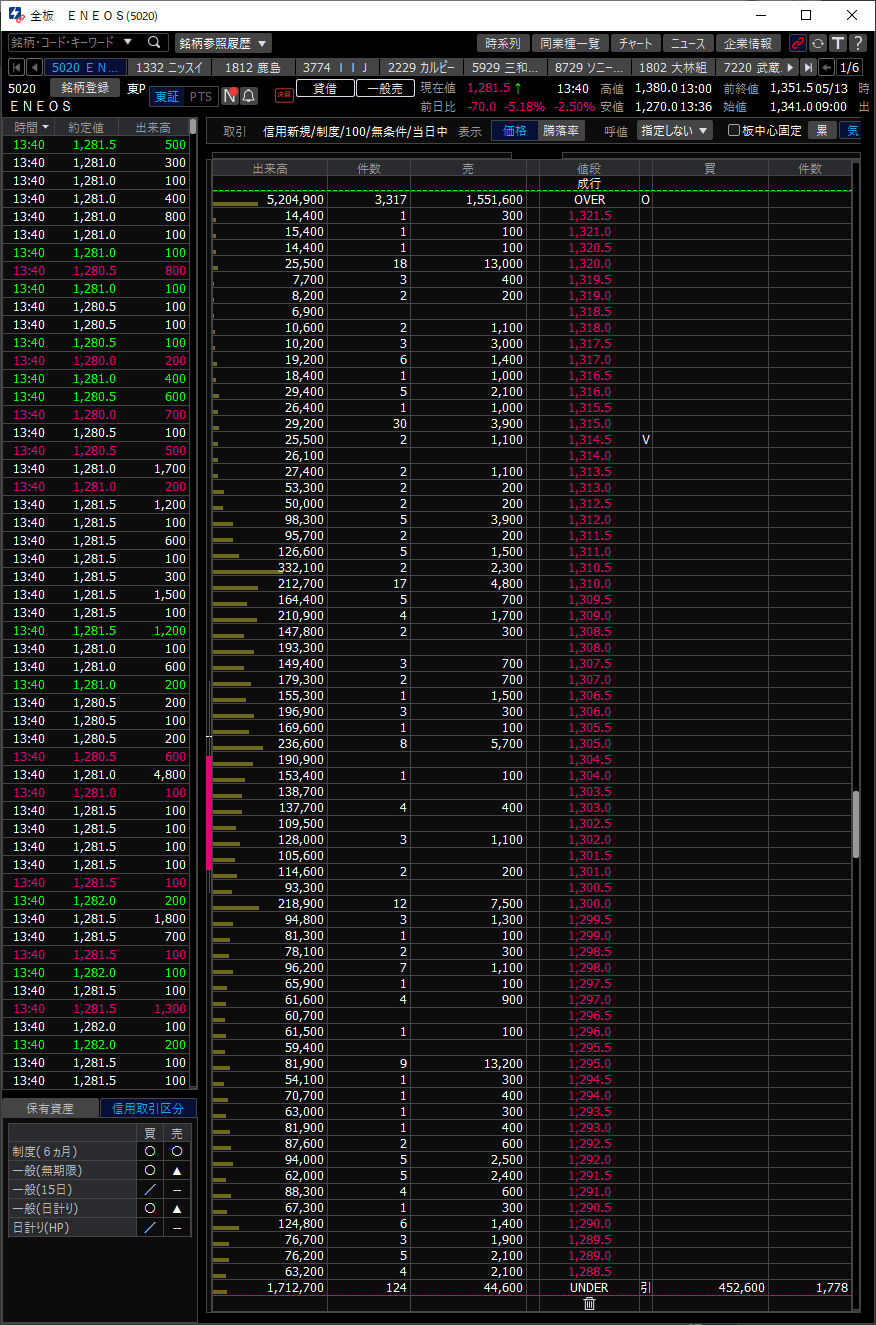Click the refresh icon in top toolbar
Image resolution: width=876 pixels, height=1325 pixels.
click(817, 43)
